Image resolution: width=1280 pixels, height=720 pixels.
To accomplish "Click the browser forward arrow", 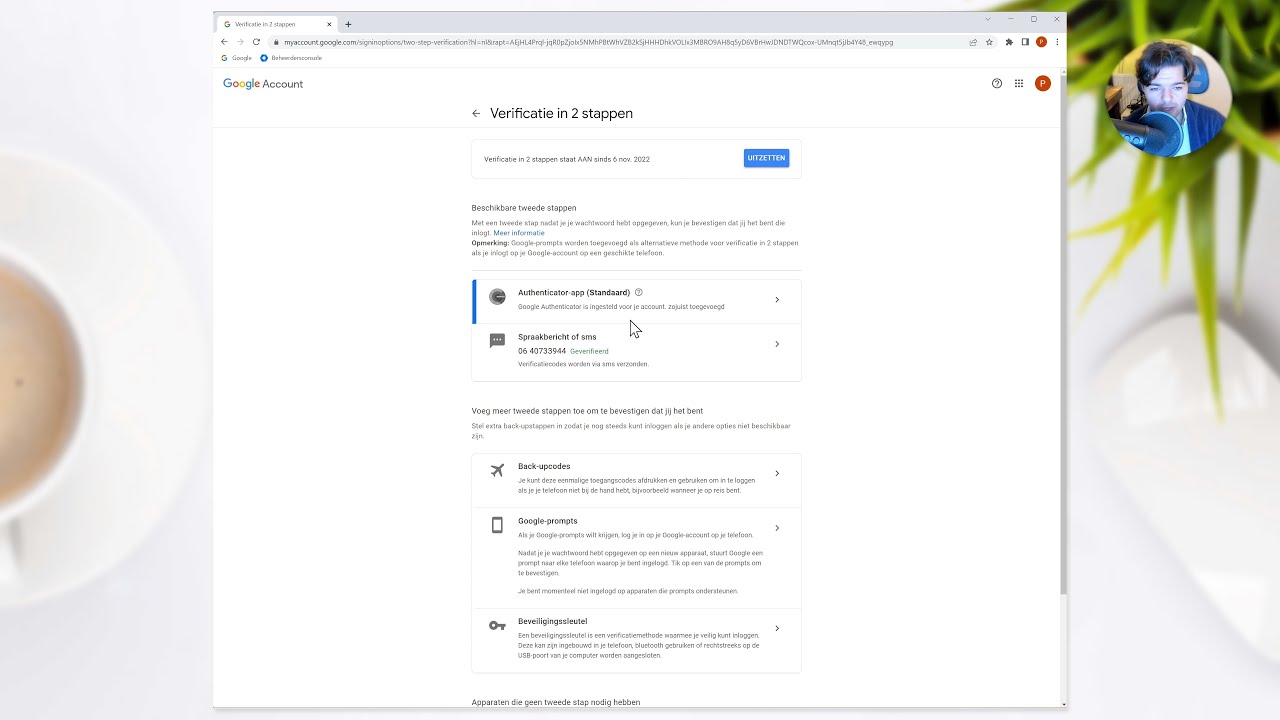I will pyautogui.click(x=240, y=42).
